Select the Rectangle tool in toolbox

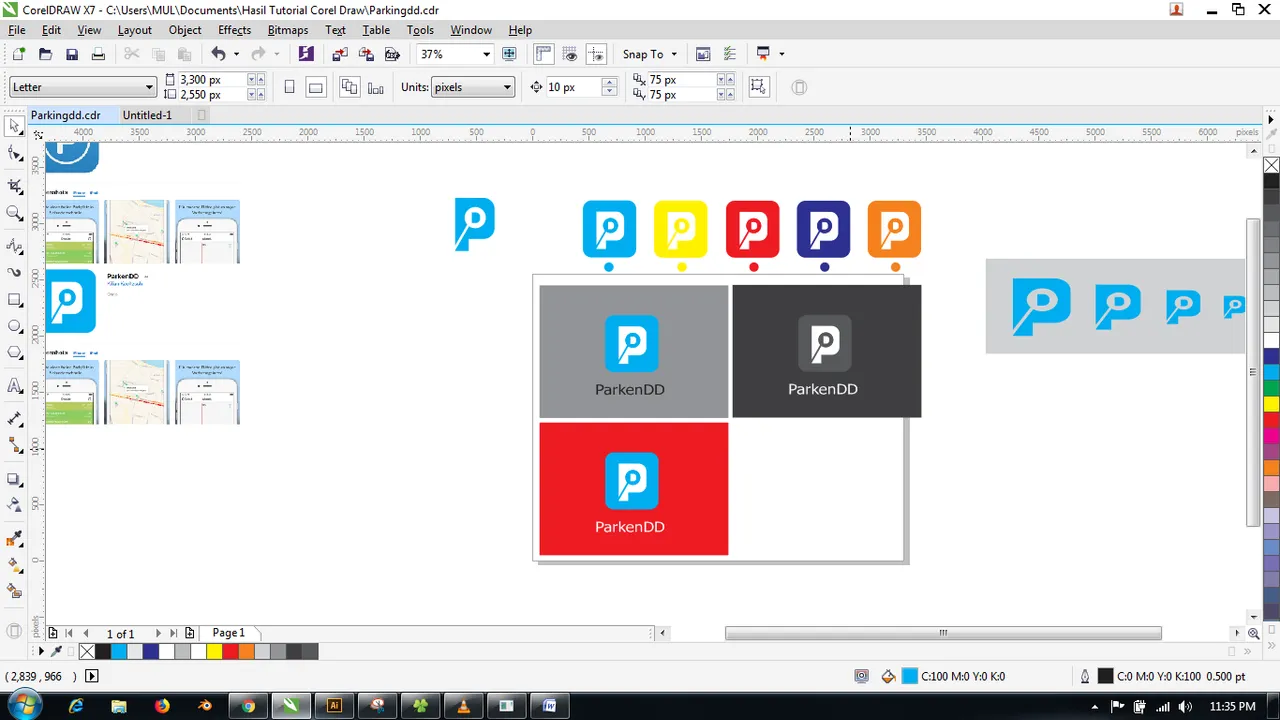[x=14, y=300]
